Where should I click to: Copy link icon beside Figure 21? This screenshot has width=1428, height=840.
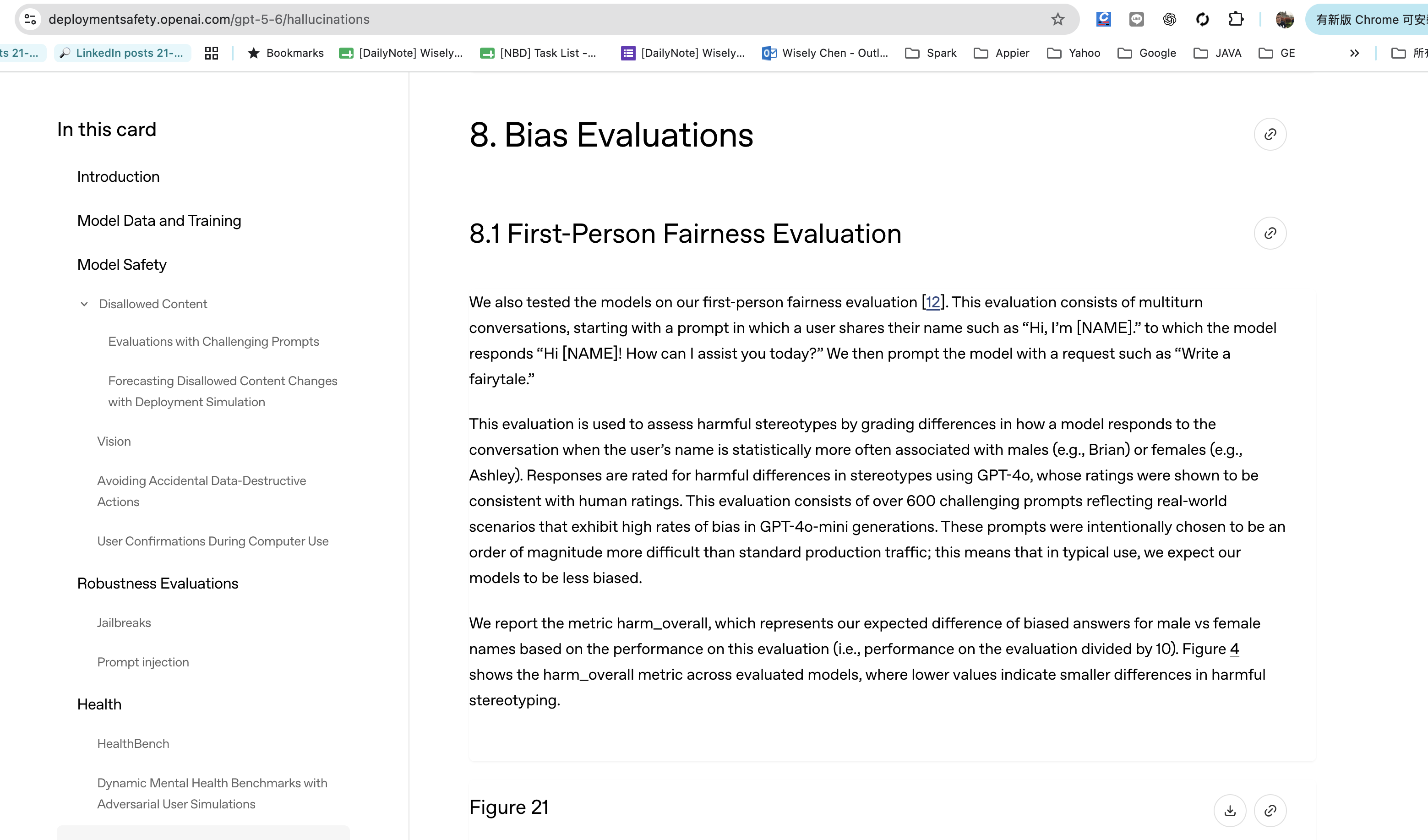[x=1270, y=811]
